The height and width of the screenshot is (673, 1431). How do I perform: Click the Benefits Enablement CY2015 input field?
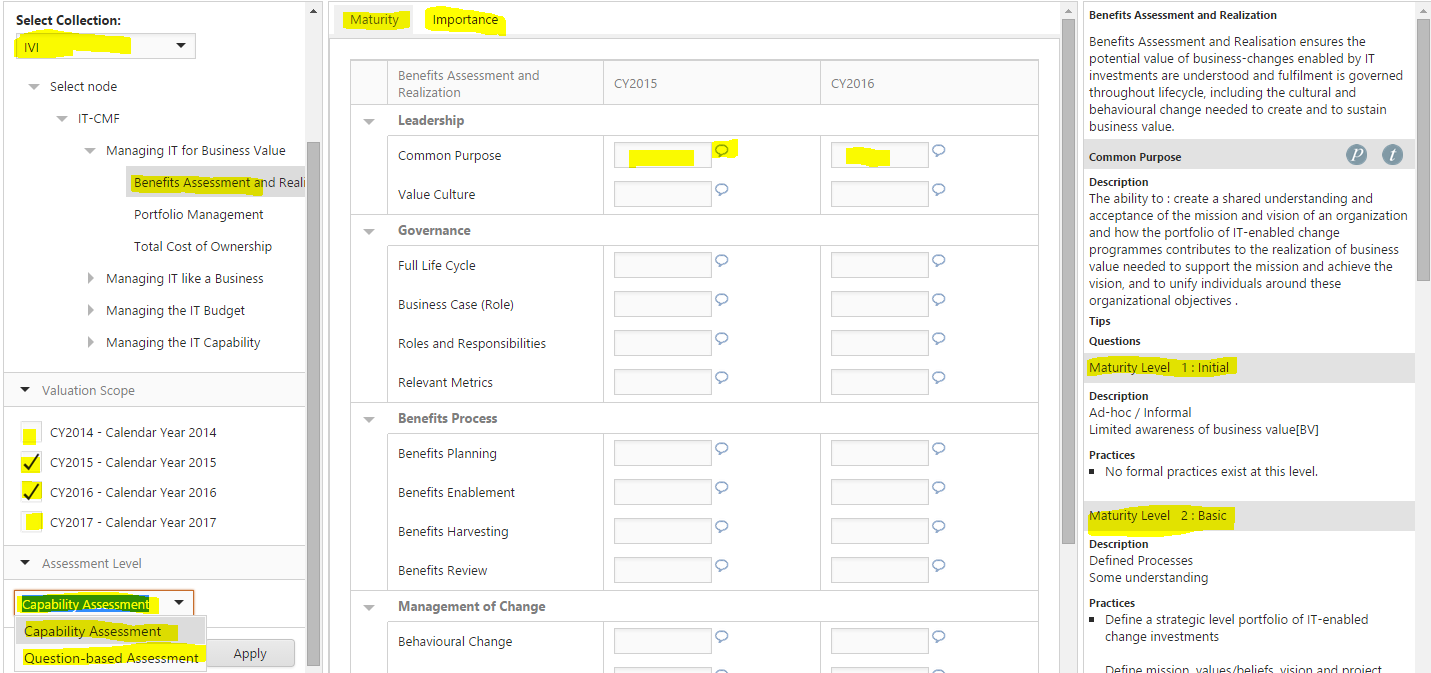pyautogui.click(x=662, y=492)
